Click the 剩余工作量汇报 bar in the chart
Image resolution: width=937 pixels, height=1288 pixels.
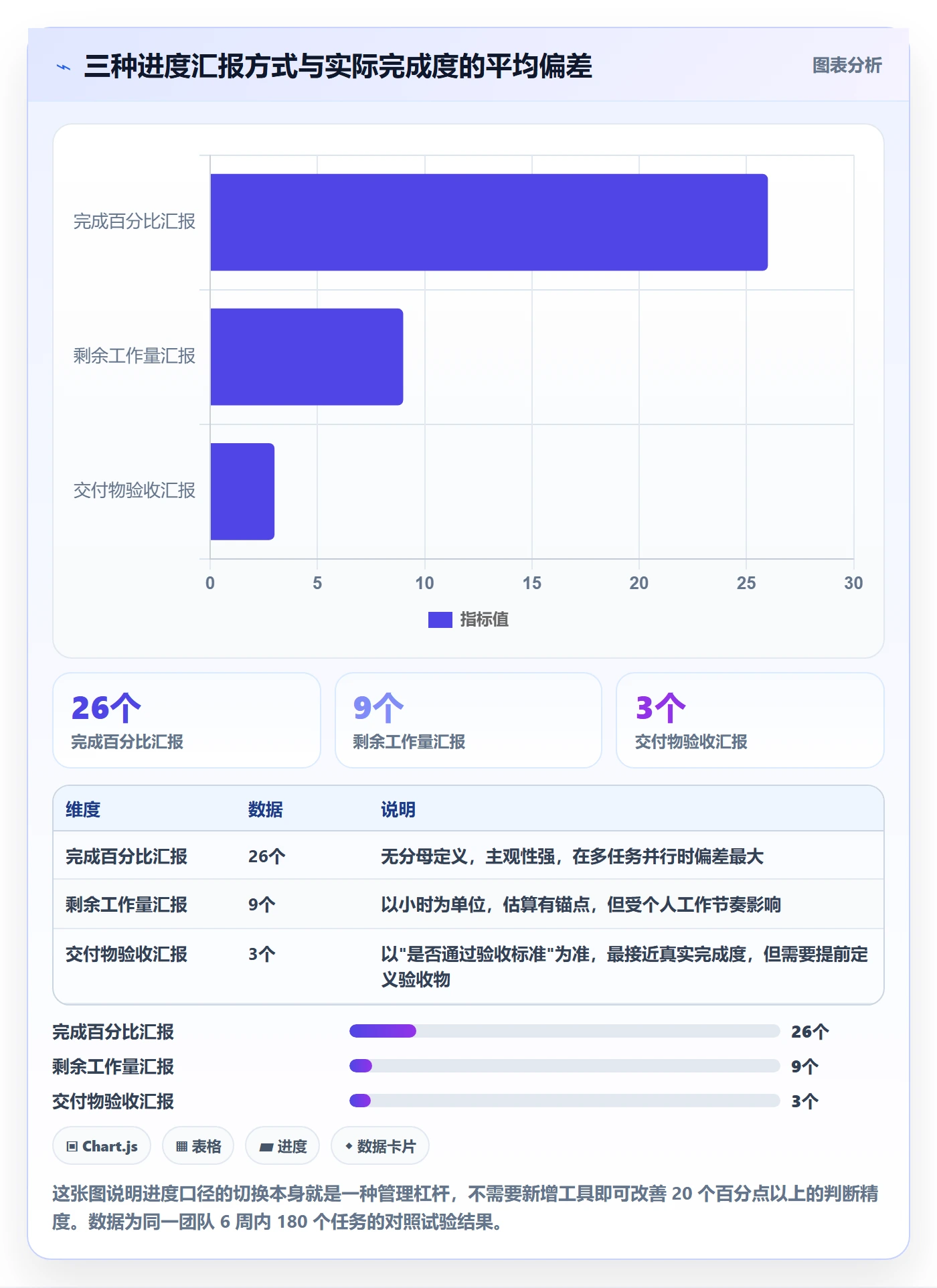[x=307, y=357]
